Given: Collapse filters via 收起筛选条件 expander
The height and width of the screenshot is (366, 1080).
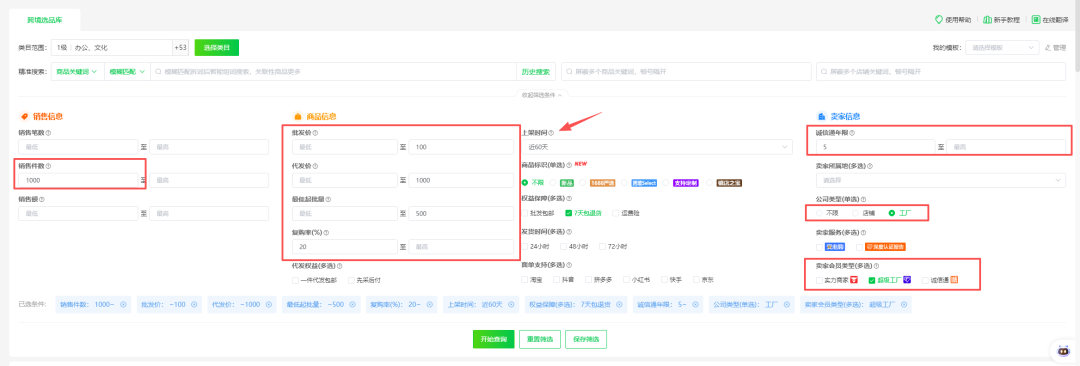Looking at the screenshot, I should point(543,94).
